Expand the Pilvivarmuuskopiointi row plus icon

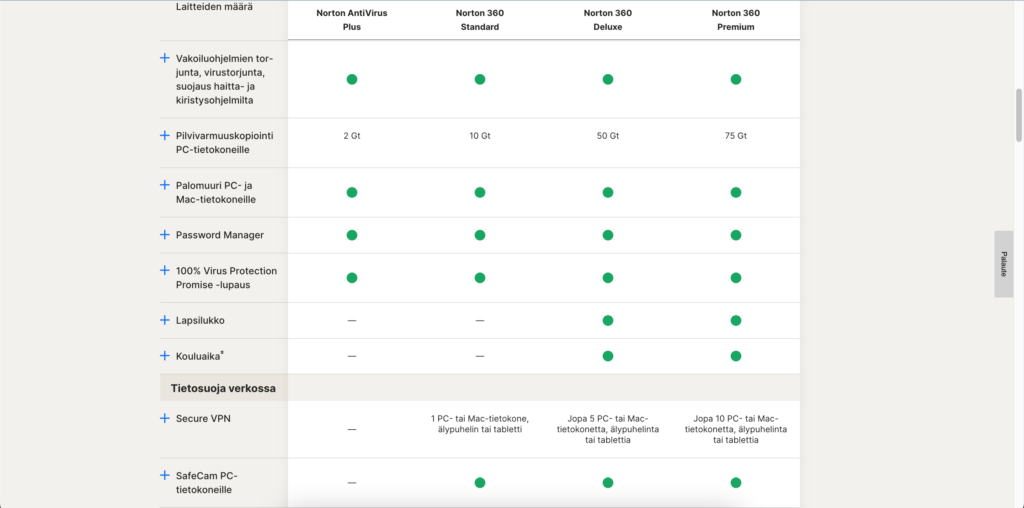[165, 135]
